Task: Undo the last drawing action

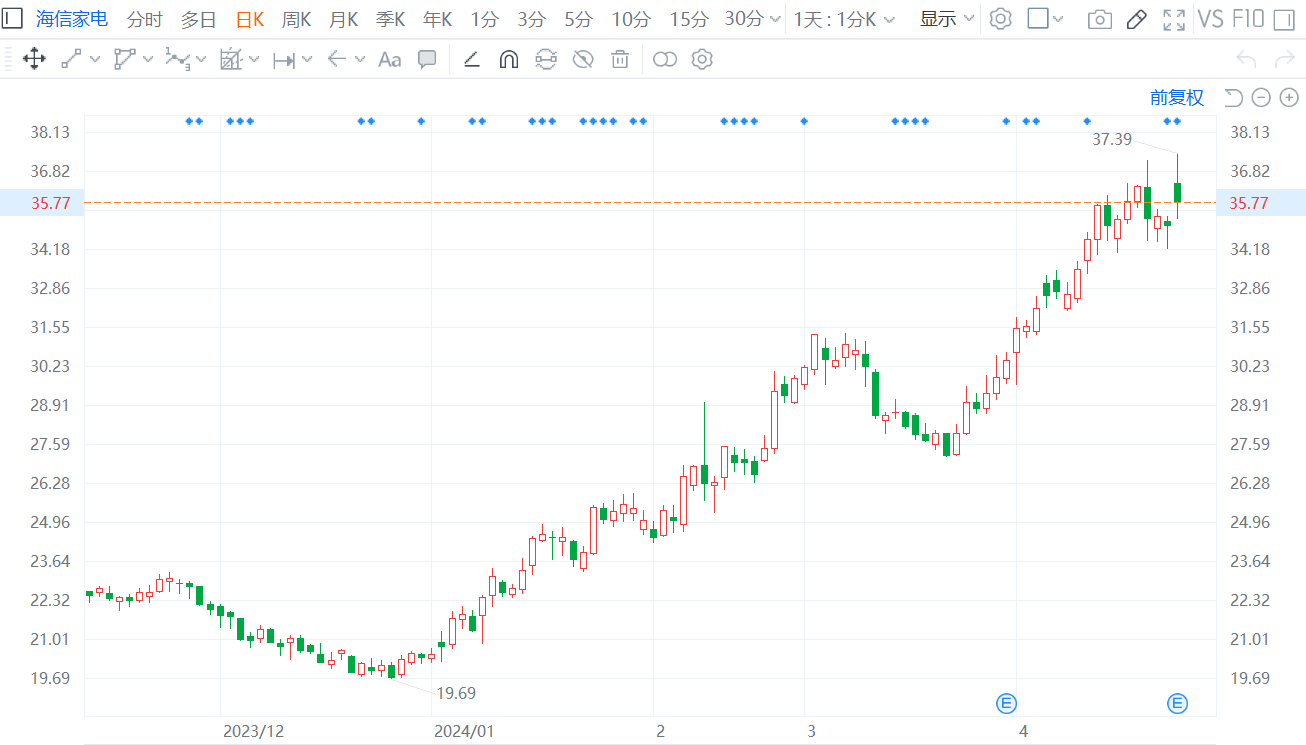Action: click(x=1246, y=60)
